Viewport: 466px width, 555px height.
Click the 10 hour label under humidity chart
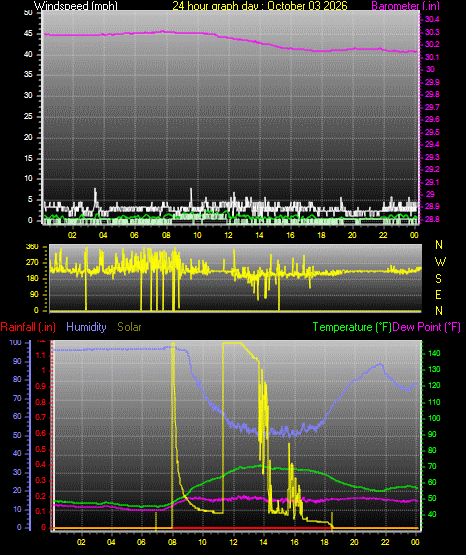(x=202, y=542)
